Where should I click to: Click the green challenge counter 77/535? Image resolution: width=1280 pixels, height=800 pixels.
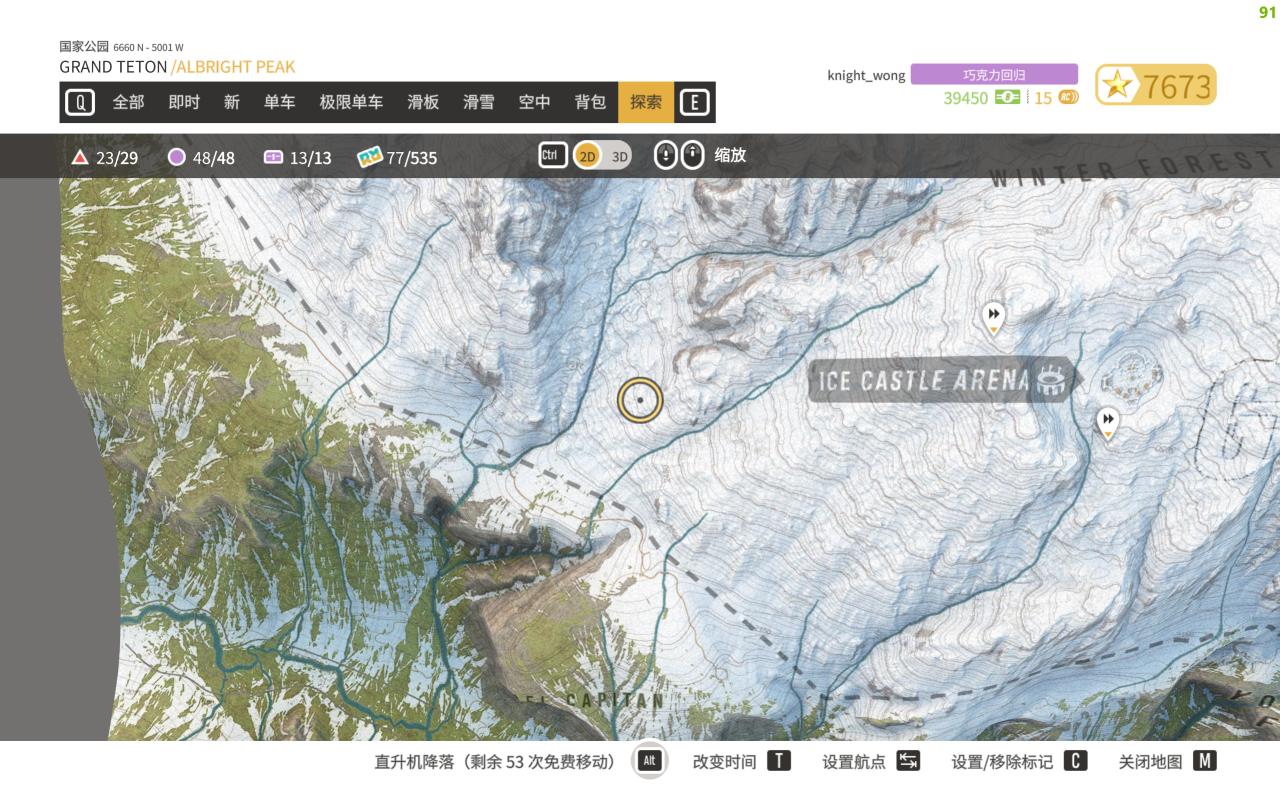(x=398, y=157)
